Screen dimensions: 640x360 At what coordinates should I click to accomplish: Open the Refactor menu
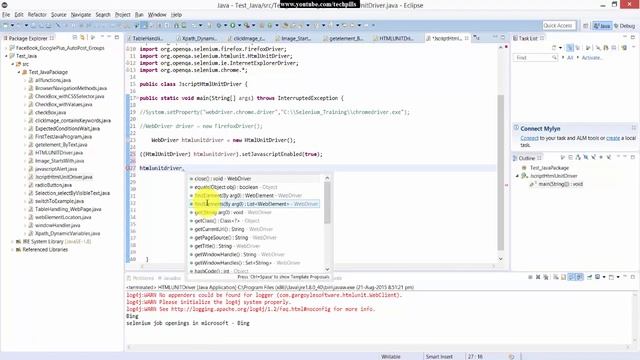pyautogui.click(x=37, y=15)
